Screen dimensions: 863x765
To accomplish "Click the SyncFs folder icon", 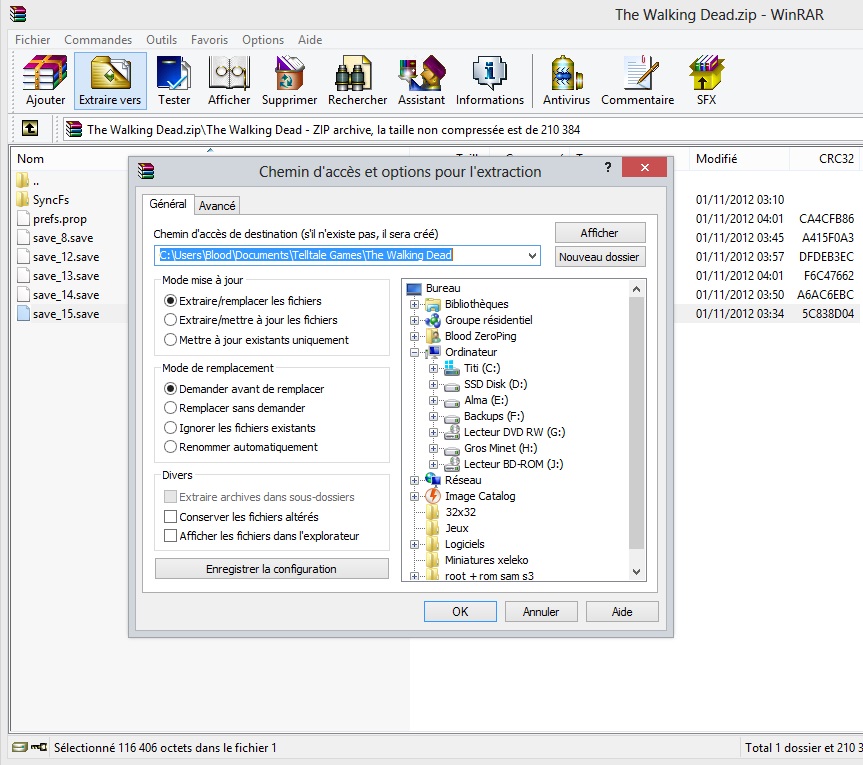I will tap(23, 199).
